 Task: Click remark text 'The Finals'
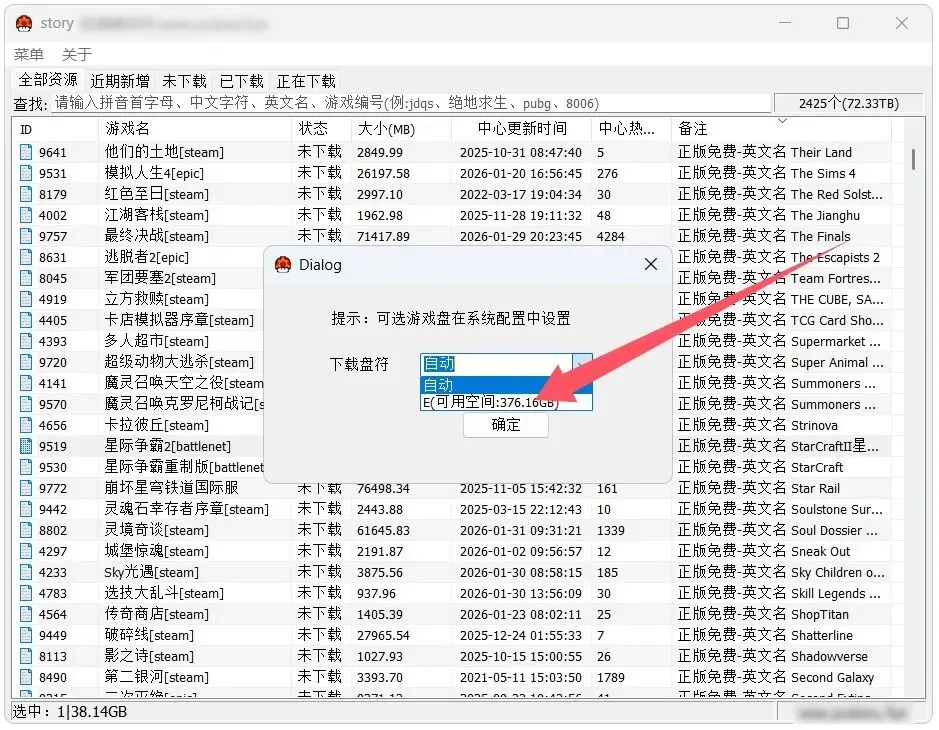coord(820,237)
